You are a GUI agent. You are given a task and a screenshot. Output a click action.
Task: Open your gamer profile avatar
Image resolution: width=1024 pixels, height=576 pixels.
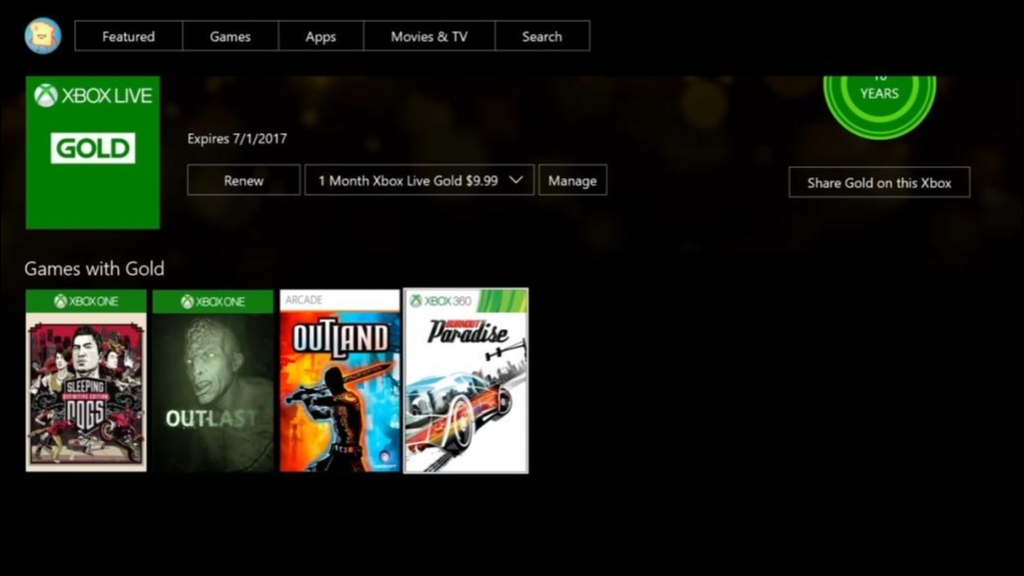pos(42,35)
